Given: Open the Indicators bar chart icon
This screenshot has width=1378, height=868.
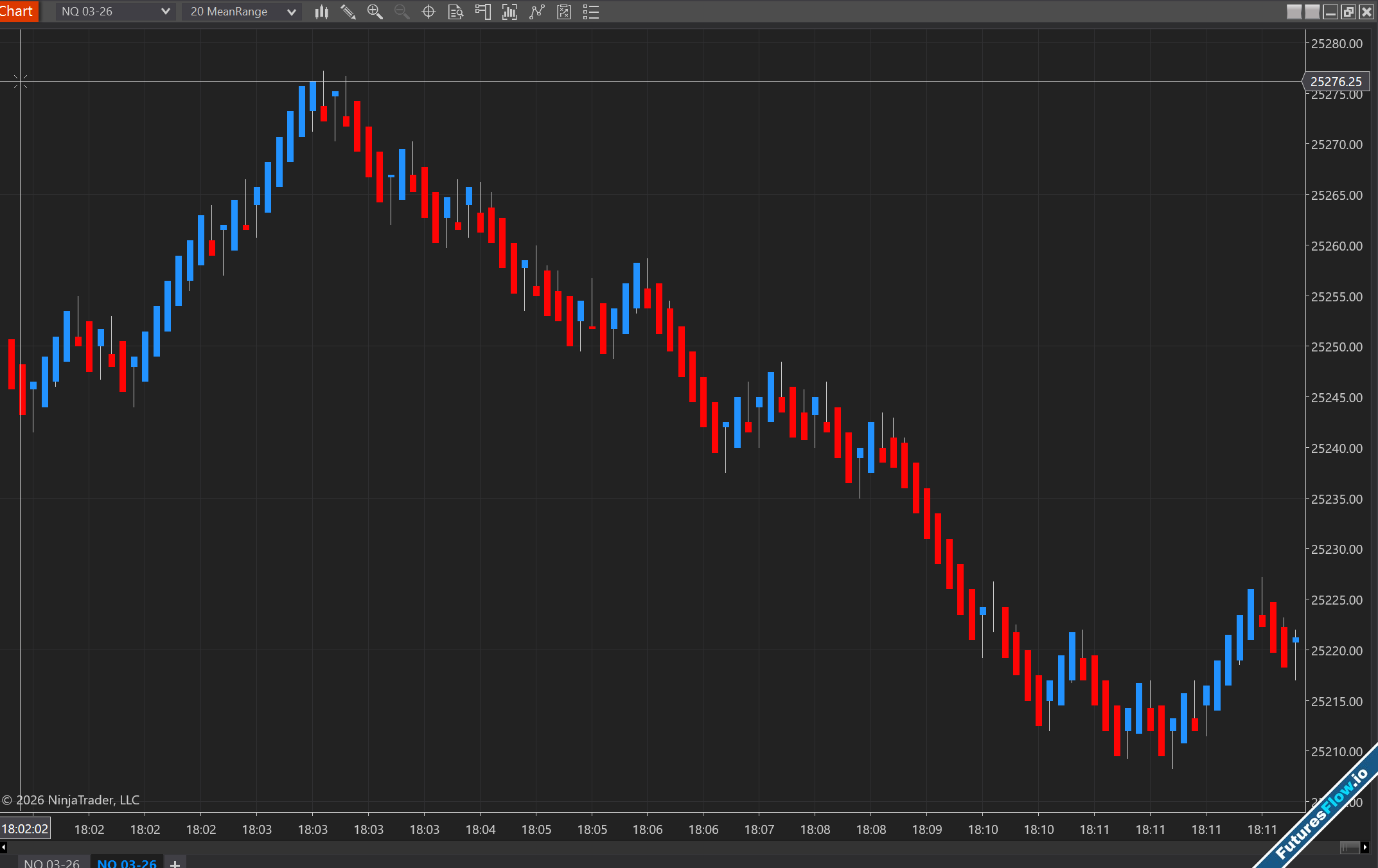Looking at the screenshot, I should point(509,12).
